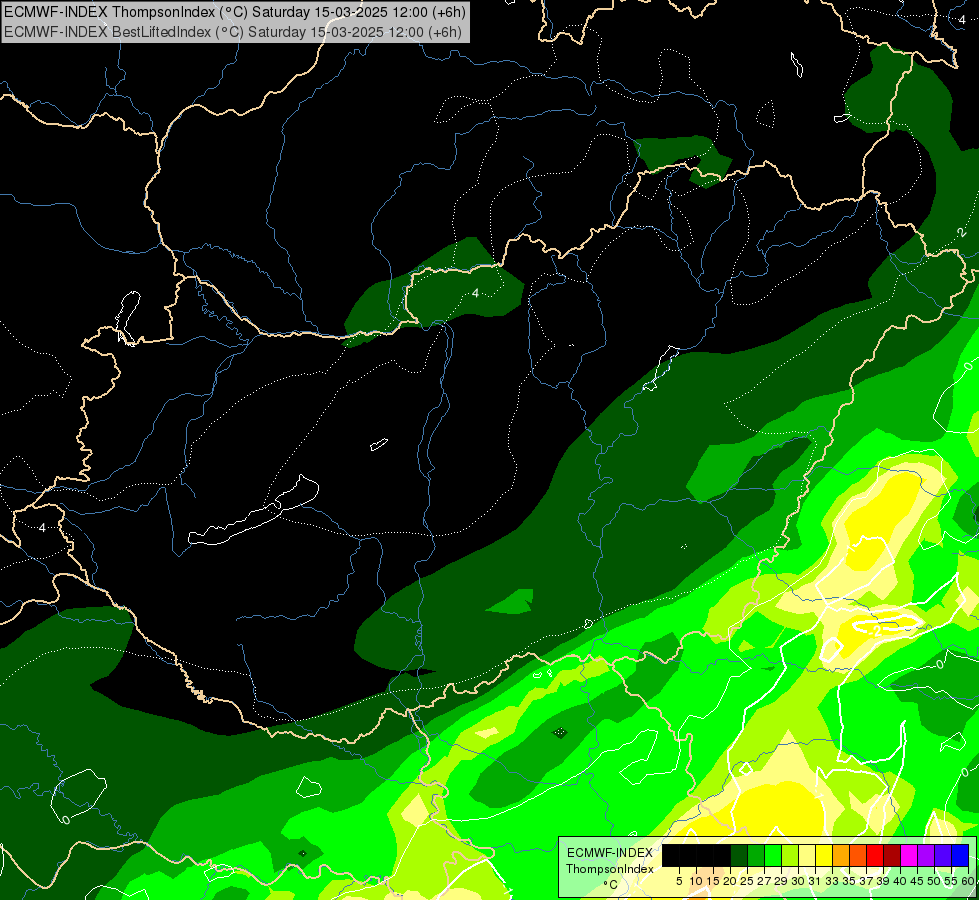Image resolution: width=979 pixels, height=900 pixels.
Task: Click "ECMWF-INDEX" label inside the legend box
Action: pyautogui.click(x=610, y=853)
